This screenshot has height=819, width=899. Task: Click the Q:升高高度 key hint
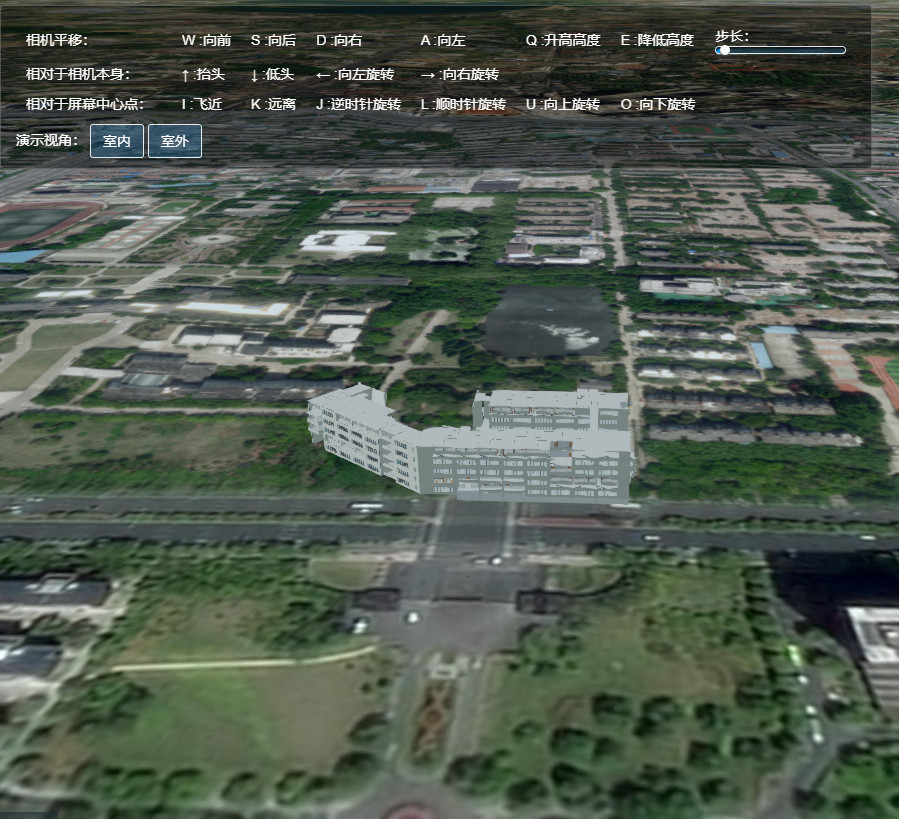coord(563,40)
